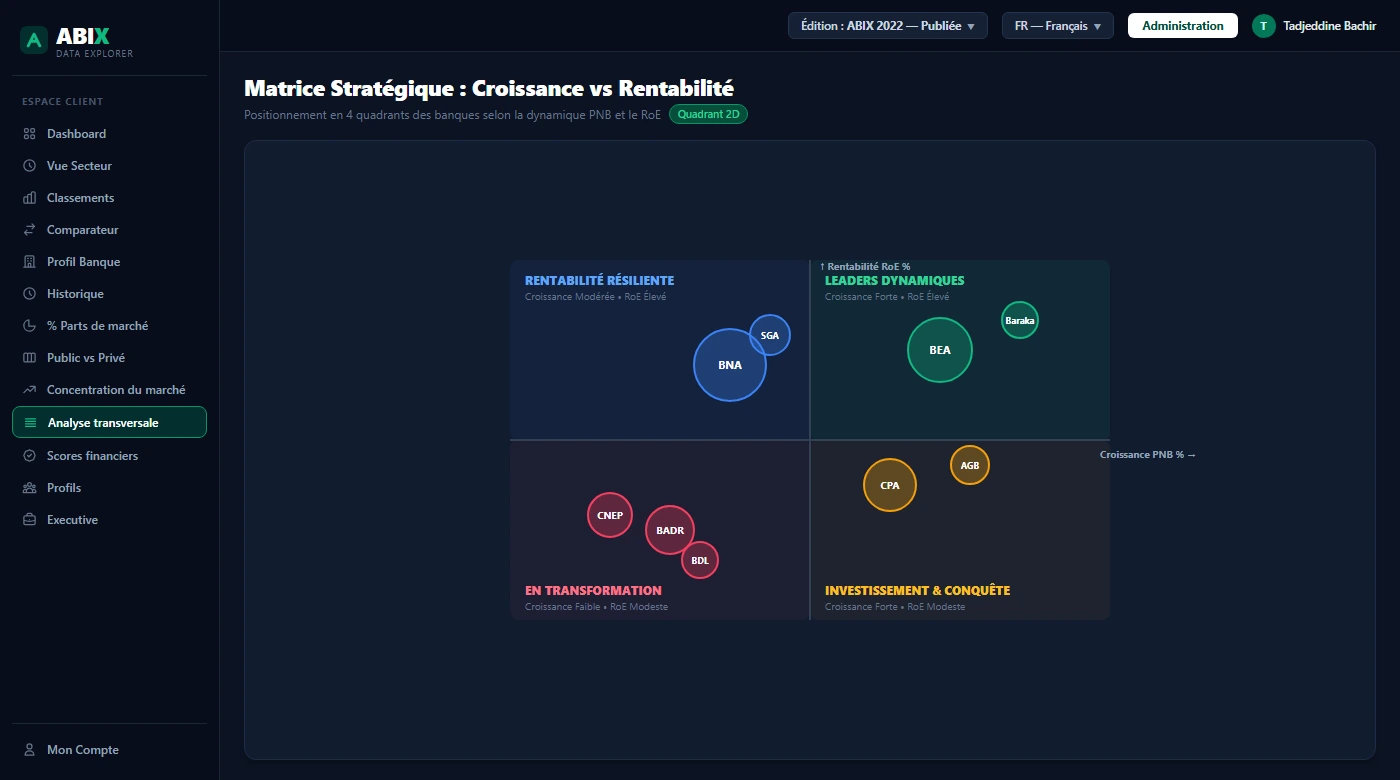Select Comparateur in the sidebar
The height and width of the screenshot is (780, 1400).
tap(109, 230)
